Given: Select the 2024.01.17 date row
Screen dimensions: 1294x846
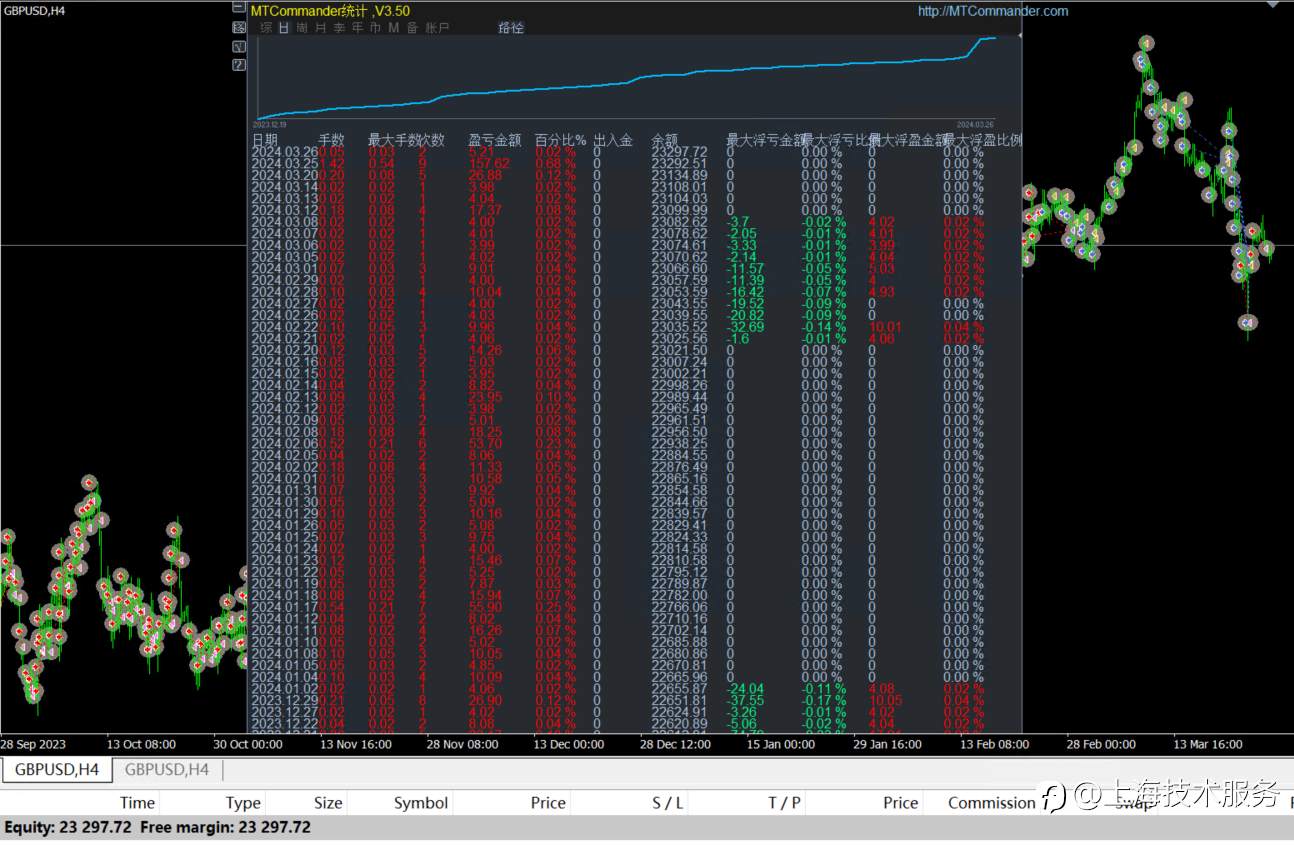Looking at the screenshot, I should [x=284, y=607].
